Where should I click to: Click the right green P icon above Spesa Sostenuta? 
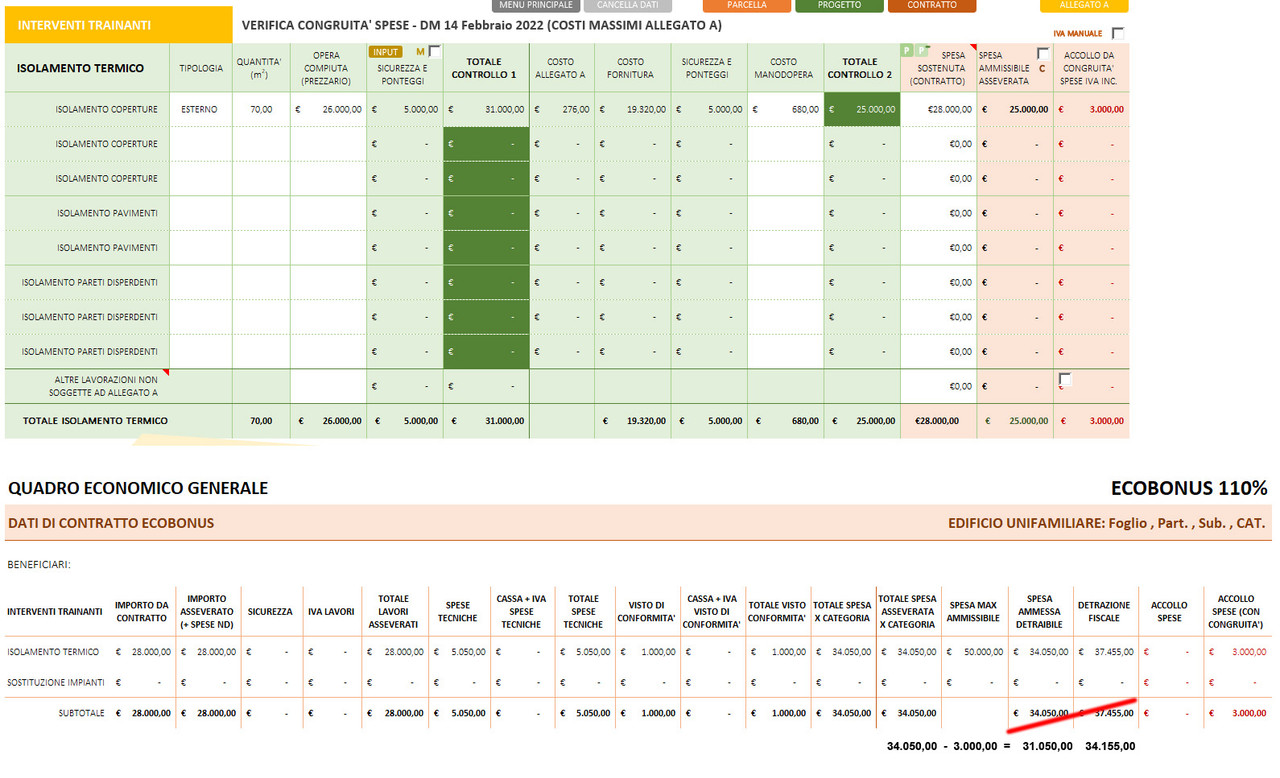click(x=920, y=50)
